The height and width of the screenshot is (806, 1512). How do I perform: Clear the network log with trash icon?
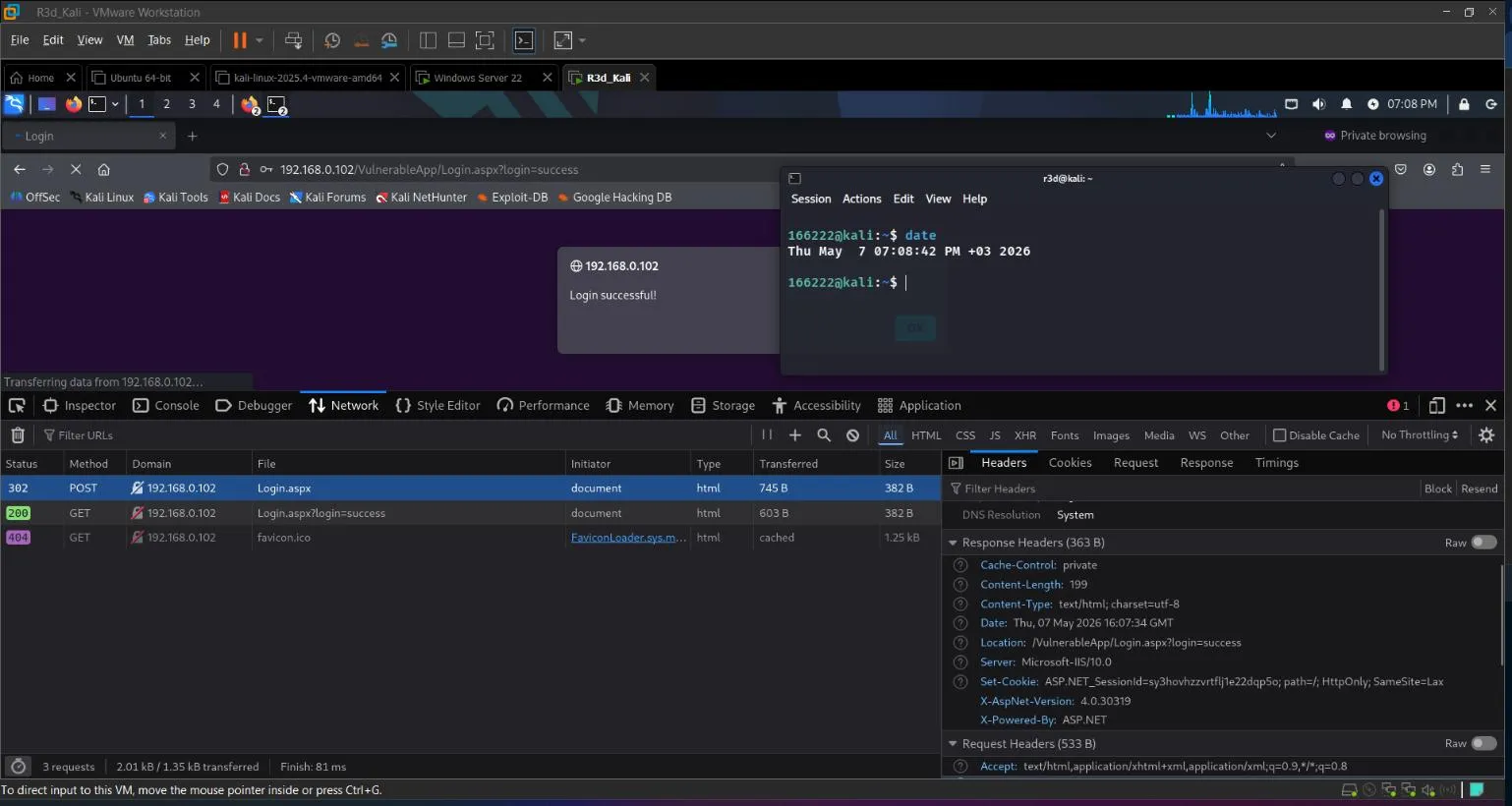(x=18, y=434)
